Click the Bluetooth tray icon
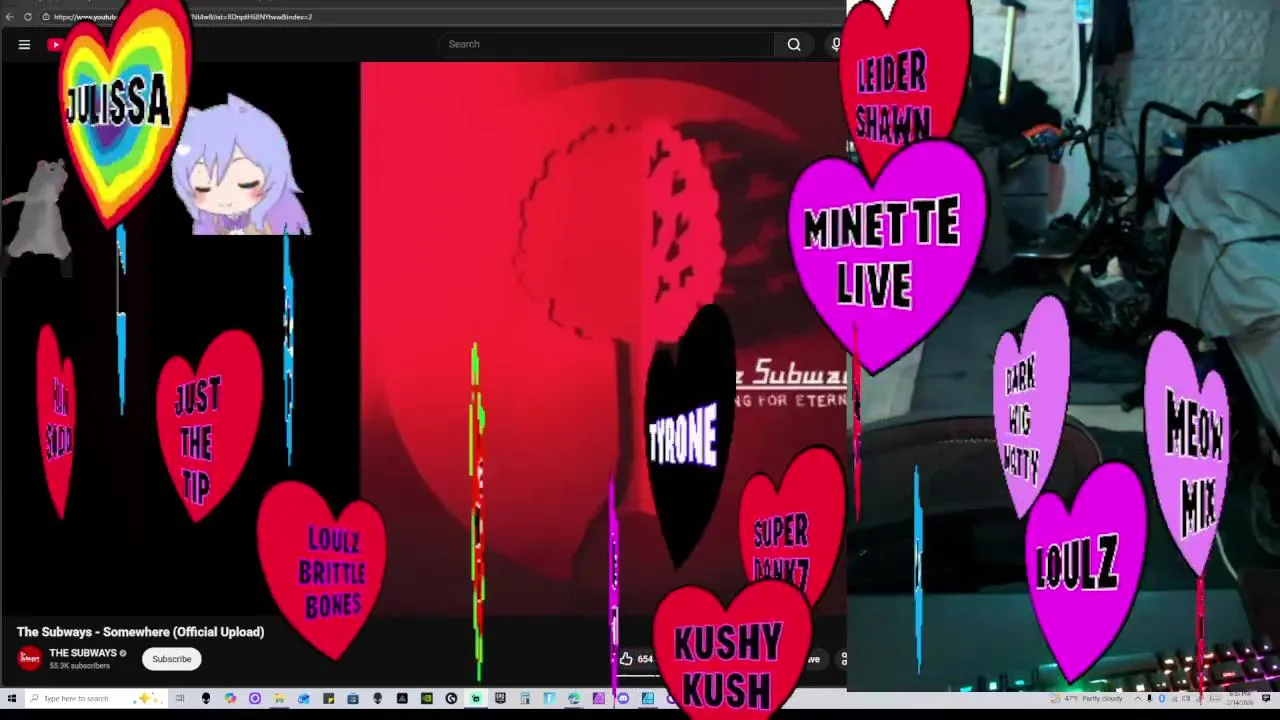 [1162, 698]
